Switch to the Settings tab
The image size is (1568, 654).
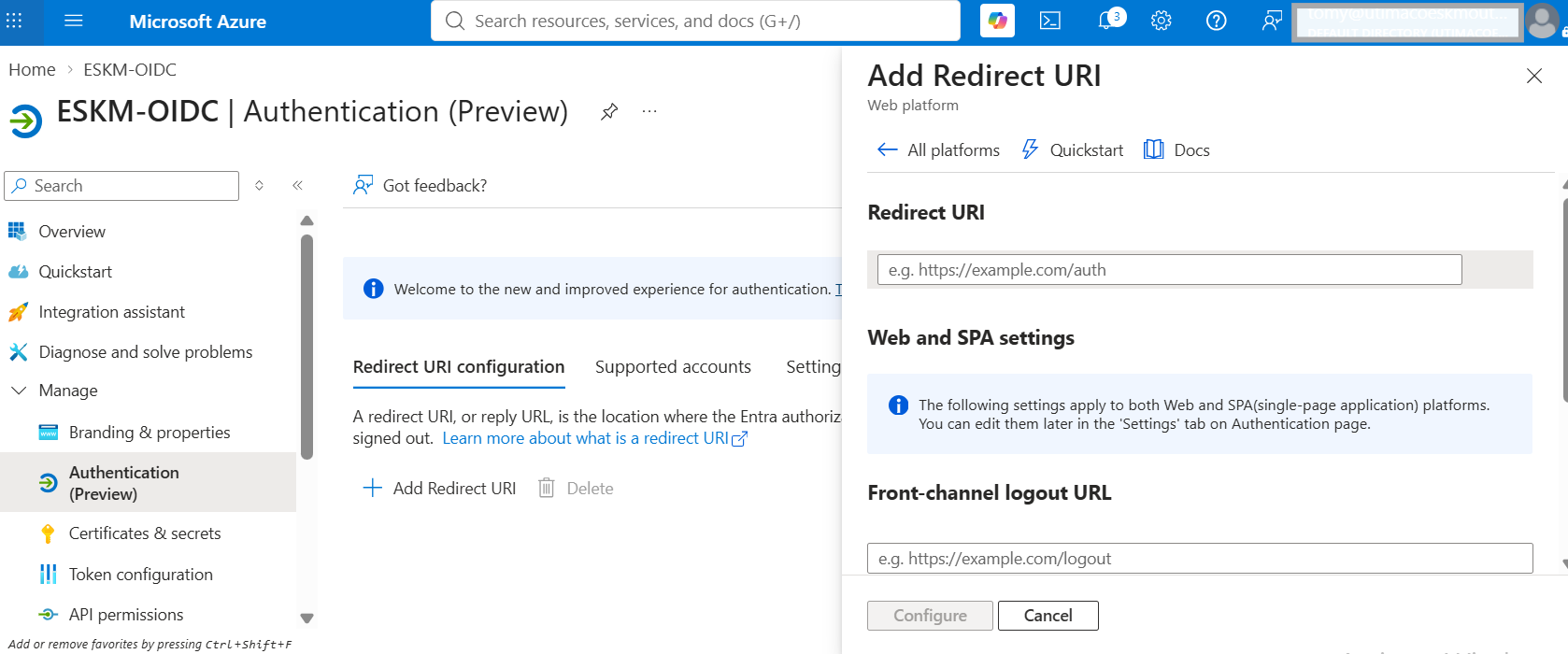point(813,367)
